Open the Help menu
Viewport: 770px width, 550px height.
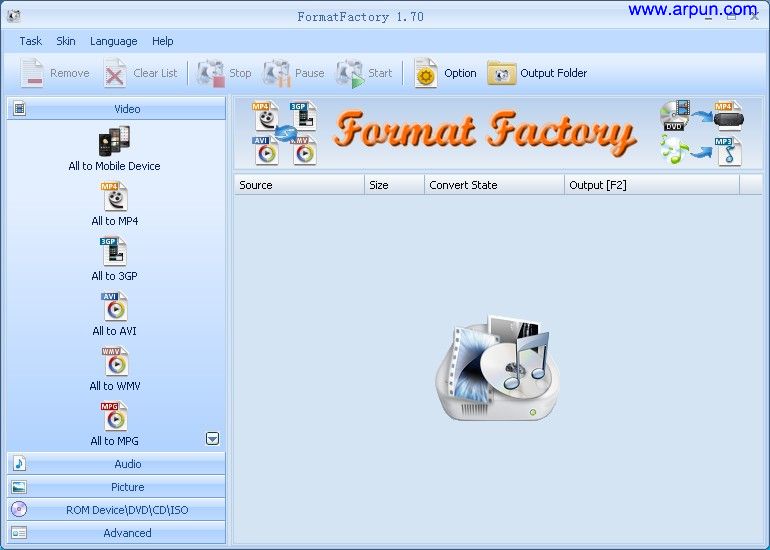pyautogui.click(x=163, y=42)
